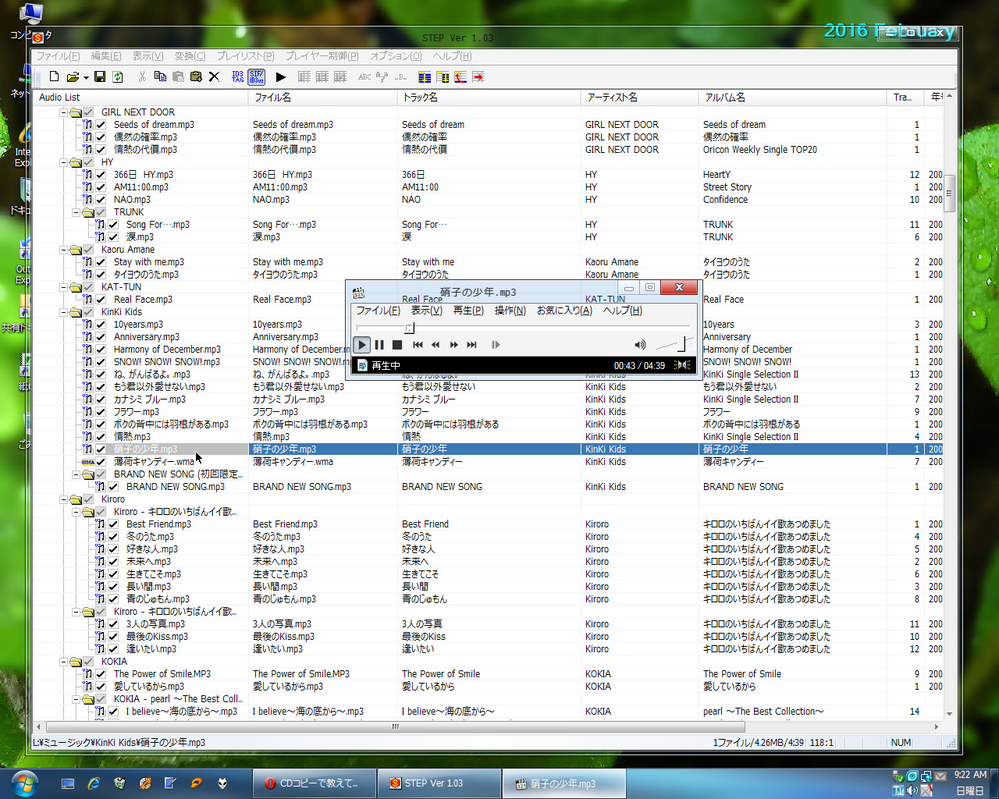The image size is (999, 799).
Task: Click the red return-arrow toolbar icon
Action: [460, 77]
